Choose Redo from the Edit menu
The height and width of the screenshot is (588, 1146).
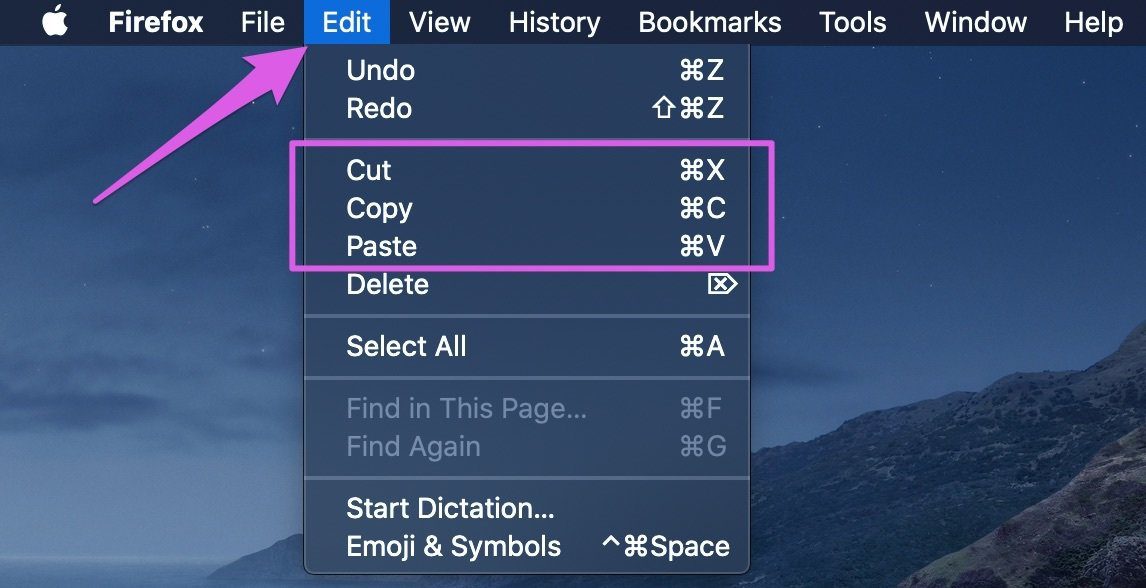click(527, 109)
